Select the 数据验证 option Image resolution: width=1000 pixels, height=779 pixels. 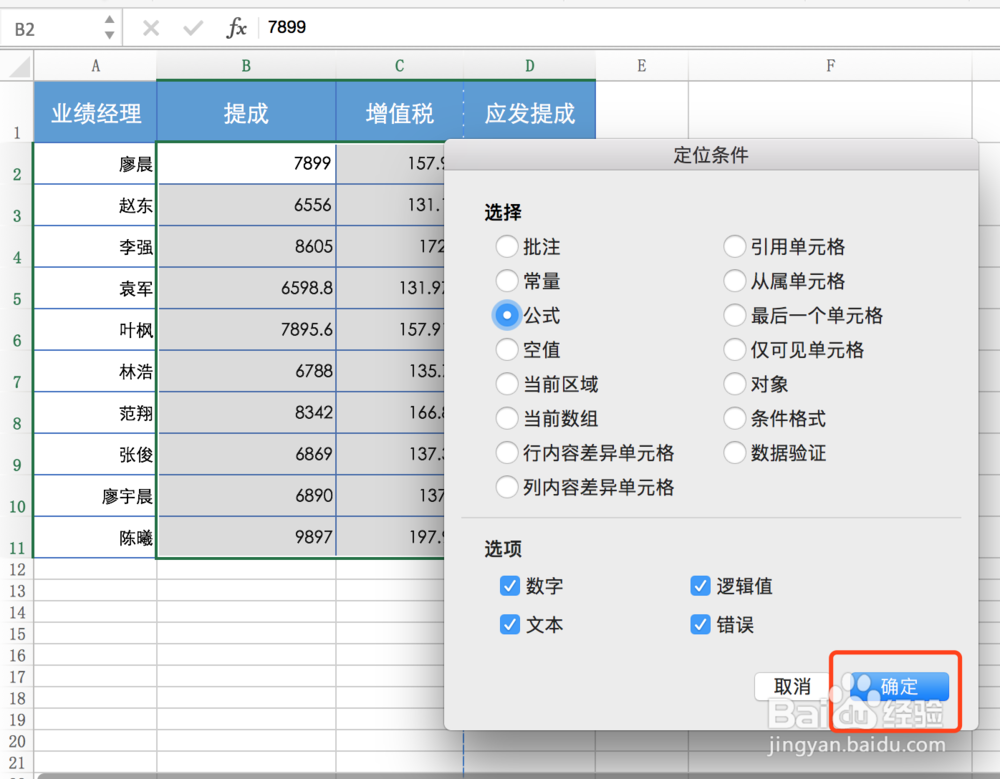(735, 453)
